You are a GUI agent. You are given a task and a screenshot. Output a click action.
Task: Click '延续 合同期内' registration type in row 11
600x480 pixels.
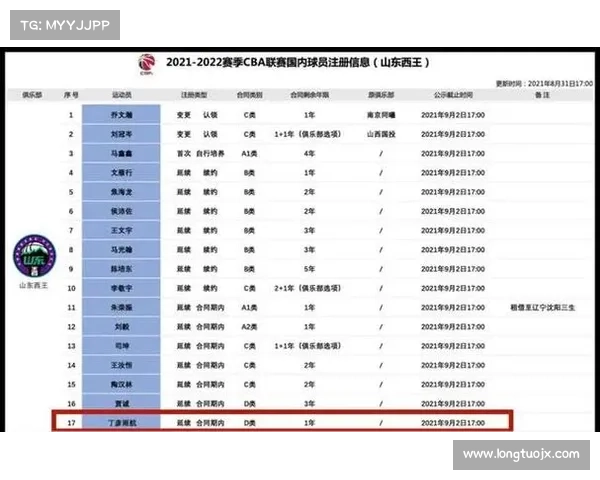tap(201, 307)
